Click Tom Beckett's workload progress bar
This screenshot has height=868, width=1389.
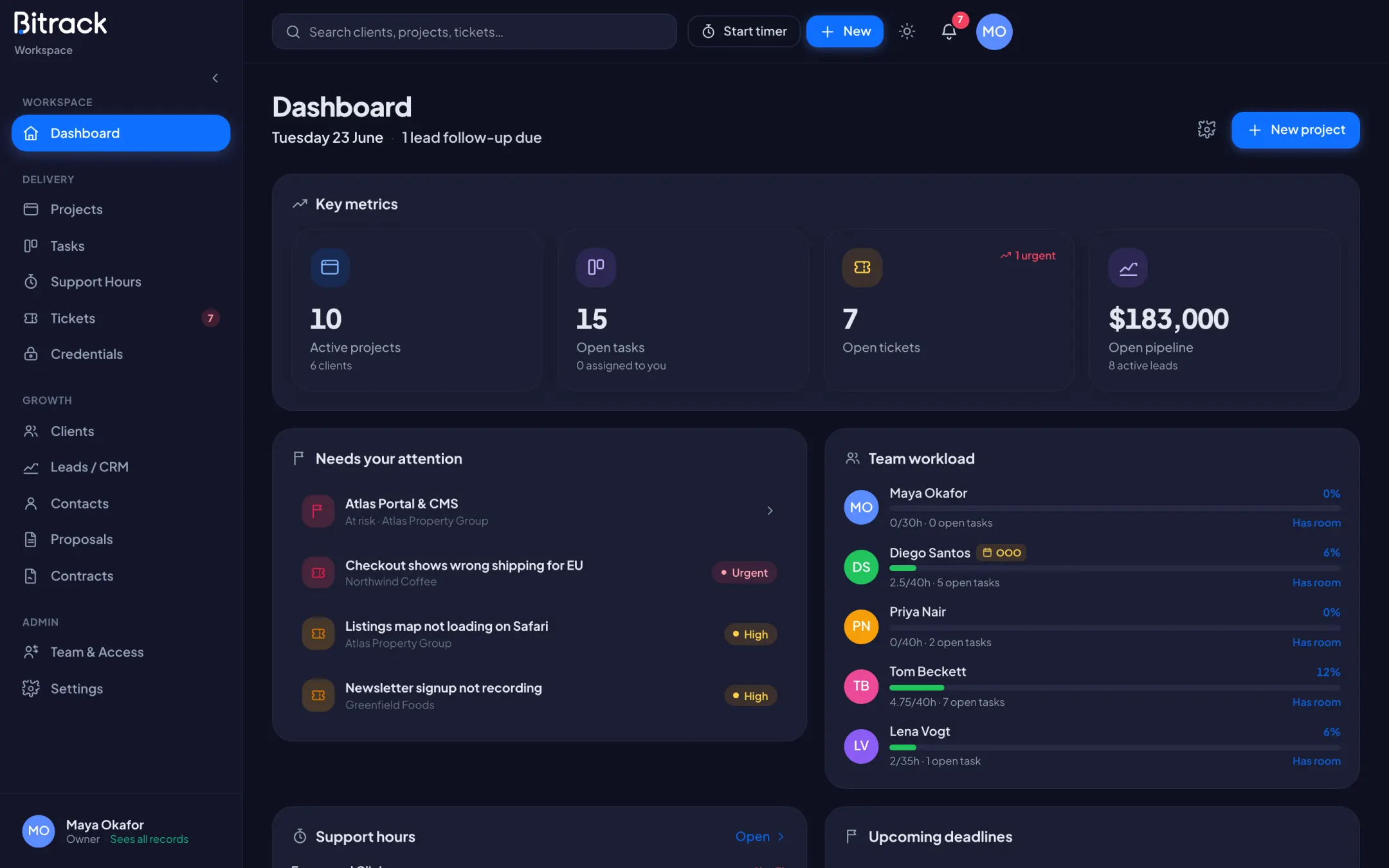1114,688
